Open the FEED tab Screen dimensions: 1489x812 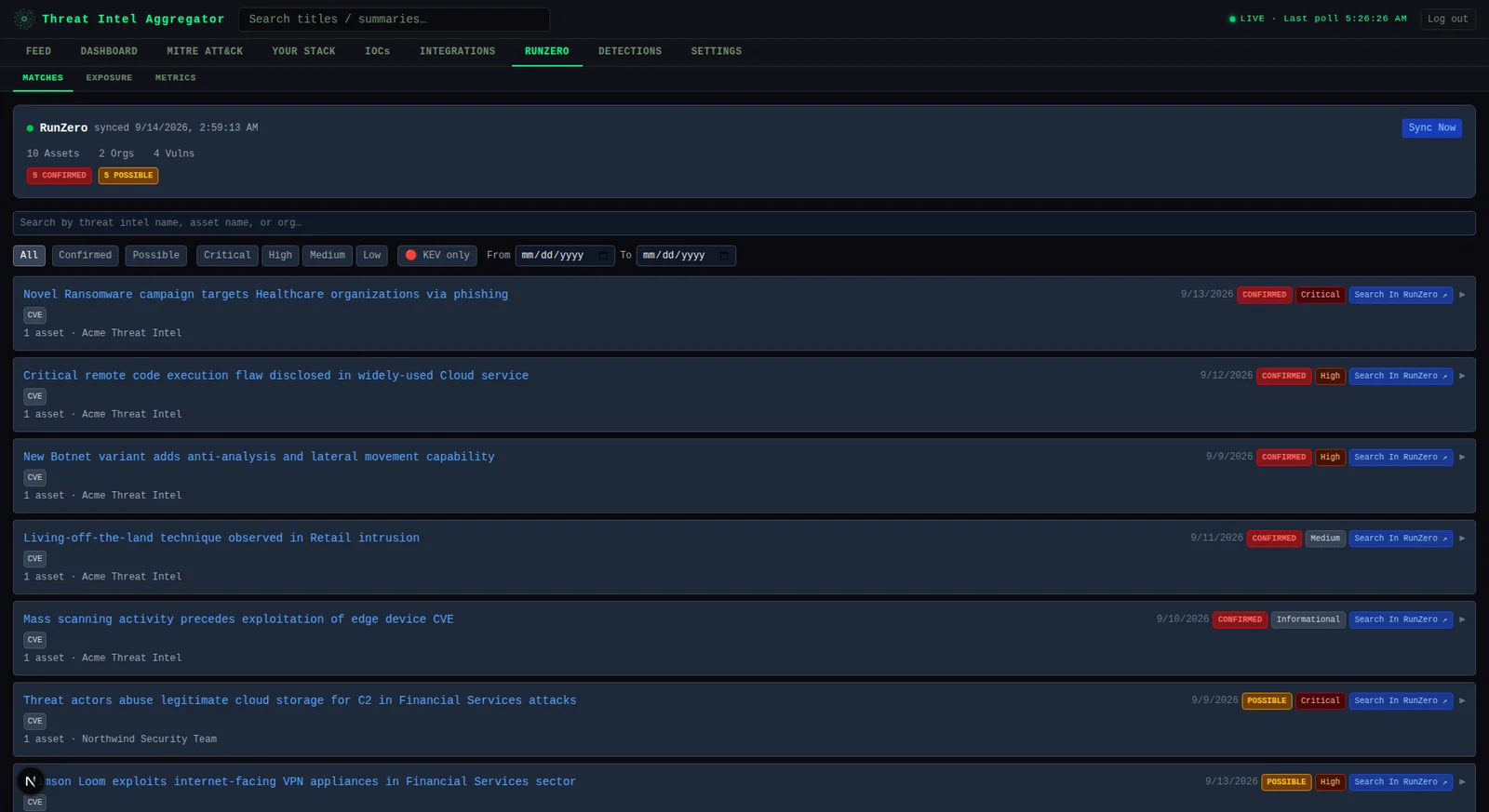(x=38, y=52)
